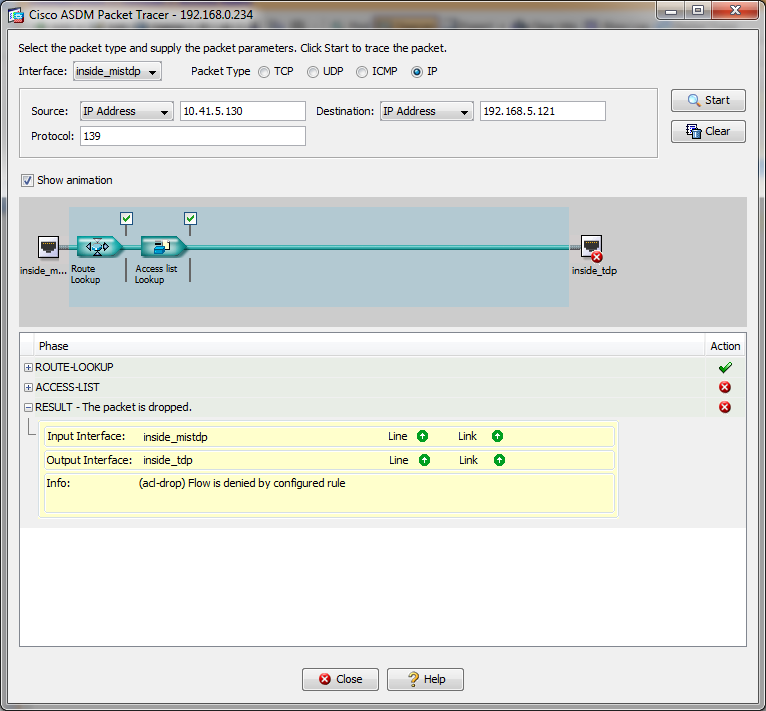Screen dimensions: 766x711
Task: Click the Protocol field containing 139
Action: tap(193, 136)
